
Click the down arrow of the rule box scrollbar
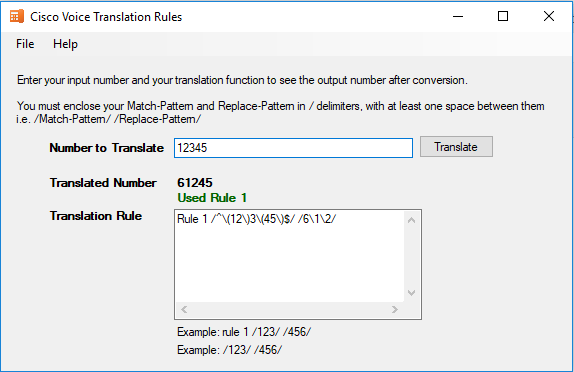click(411, 293)
